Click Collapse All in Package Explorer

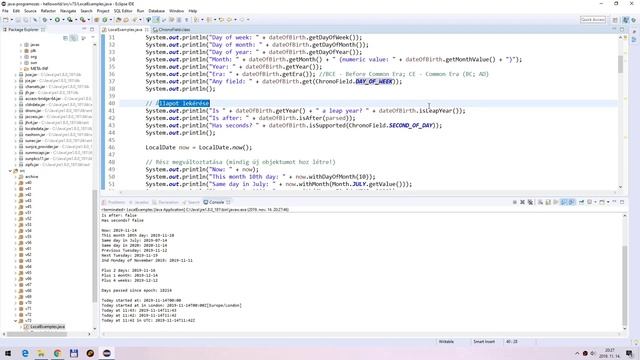point(65,38)
